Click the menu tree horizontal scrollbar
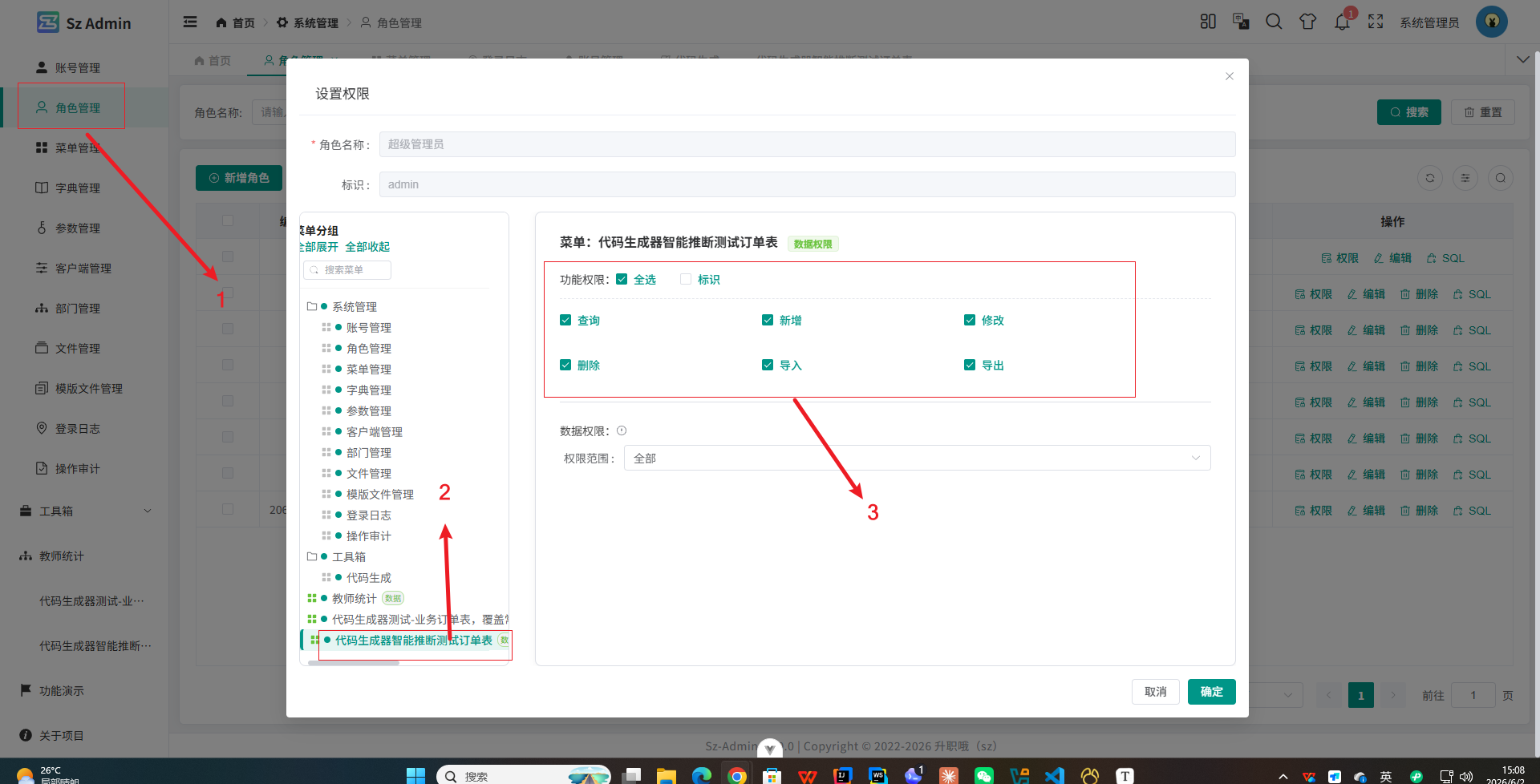The image size is (1540, 784). (x=354, y=663)
